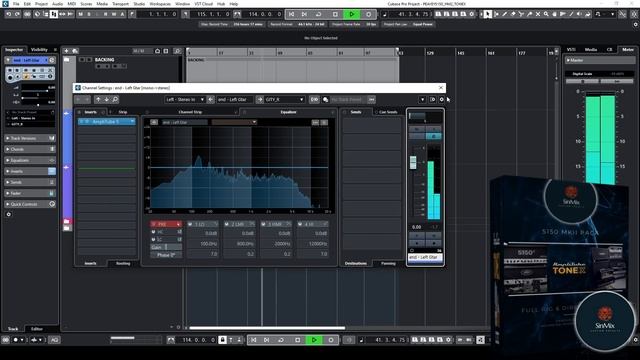Screen dimensions: 640x360
Task: Open the Transport menu
Action: [120, 4]
